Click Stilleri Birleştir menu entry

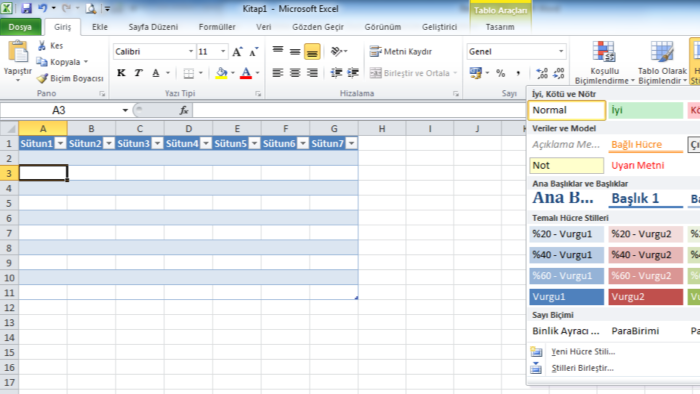pyautogui.click(x=582, y=368)
